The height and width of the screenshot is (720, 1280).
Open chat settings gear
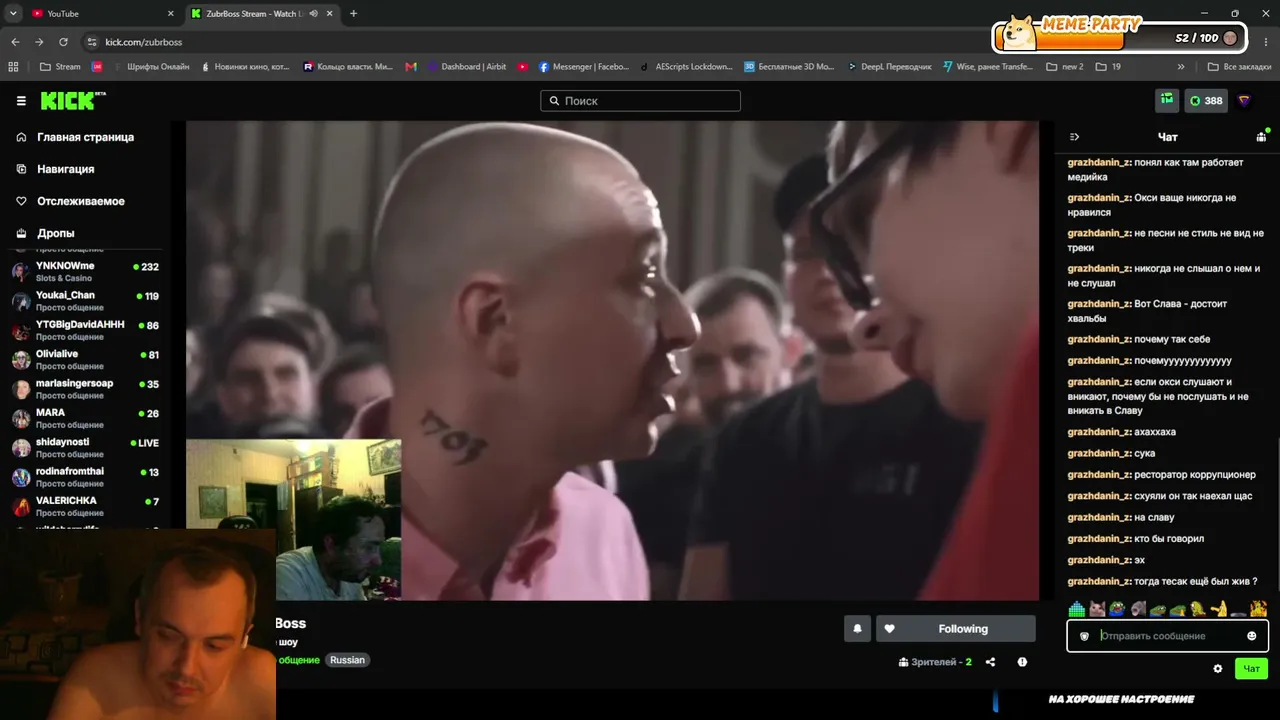tap(1218, 669)
